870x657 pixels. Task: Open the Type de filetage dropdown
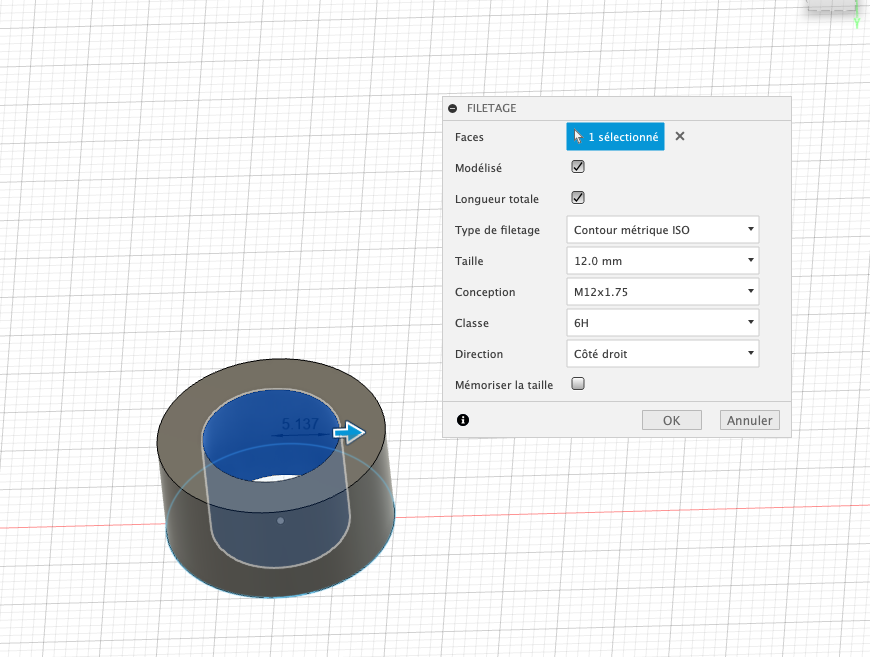[x=662, y=230]
